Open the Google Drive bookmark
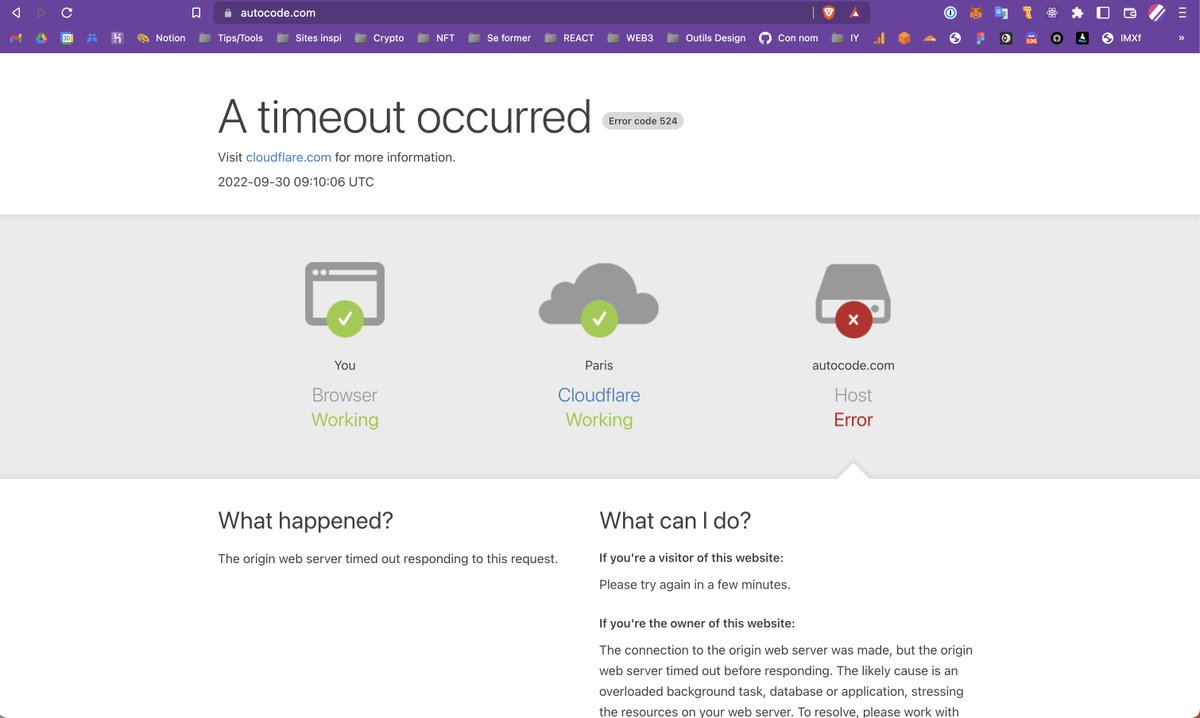The width and height of the screenshot is (1200, 718). 41,38
